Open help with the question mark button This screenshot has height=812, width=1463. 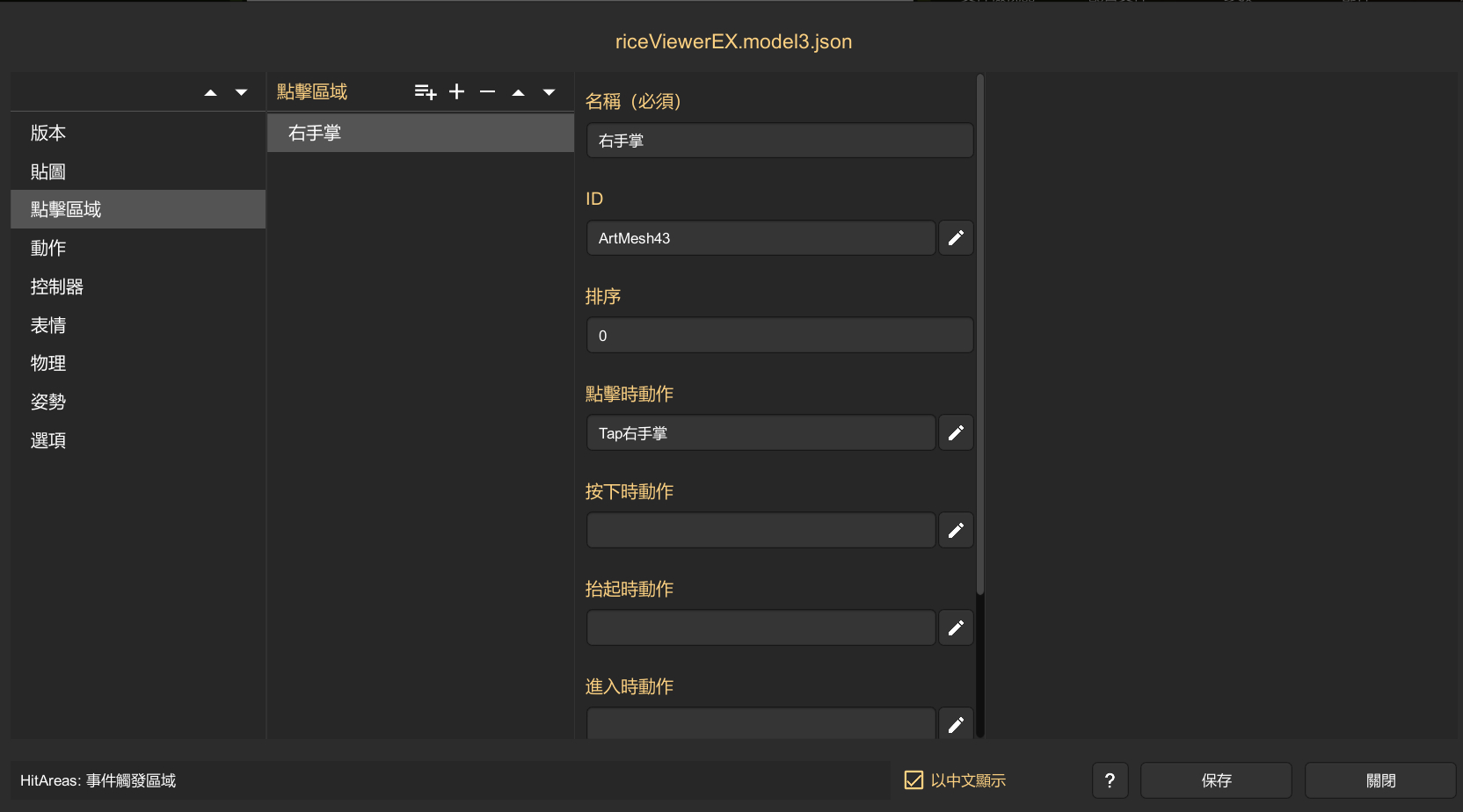pos(1110,780)
